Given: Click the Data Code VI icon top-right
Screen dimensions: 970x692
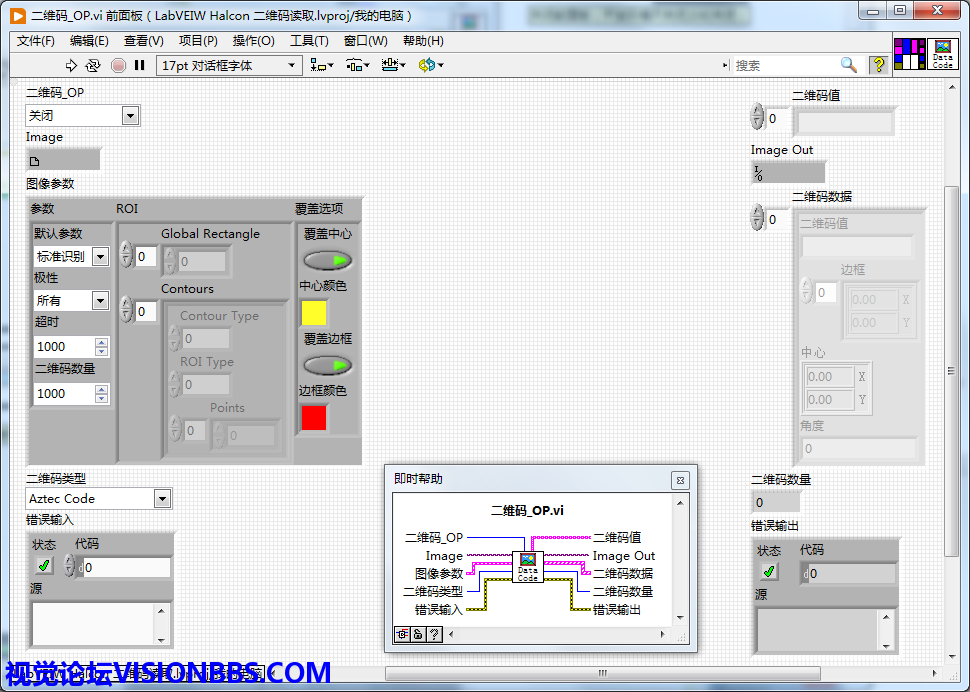Looking at the screenshot, I should [x=942, y=53].
